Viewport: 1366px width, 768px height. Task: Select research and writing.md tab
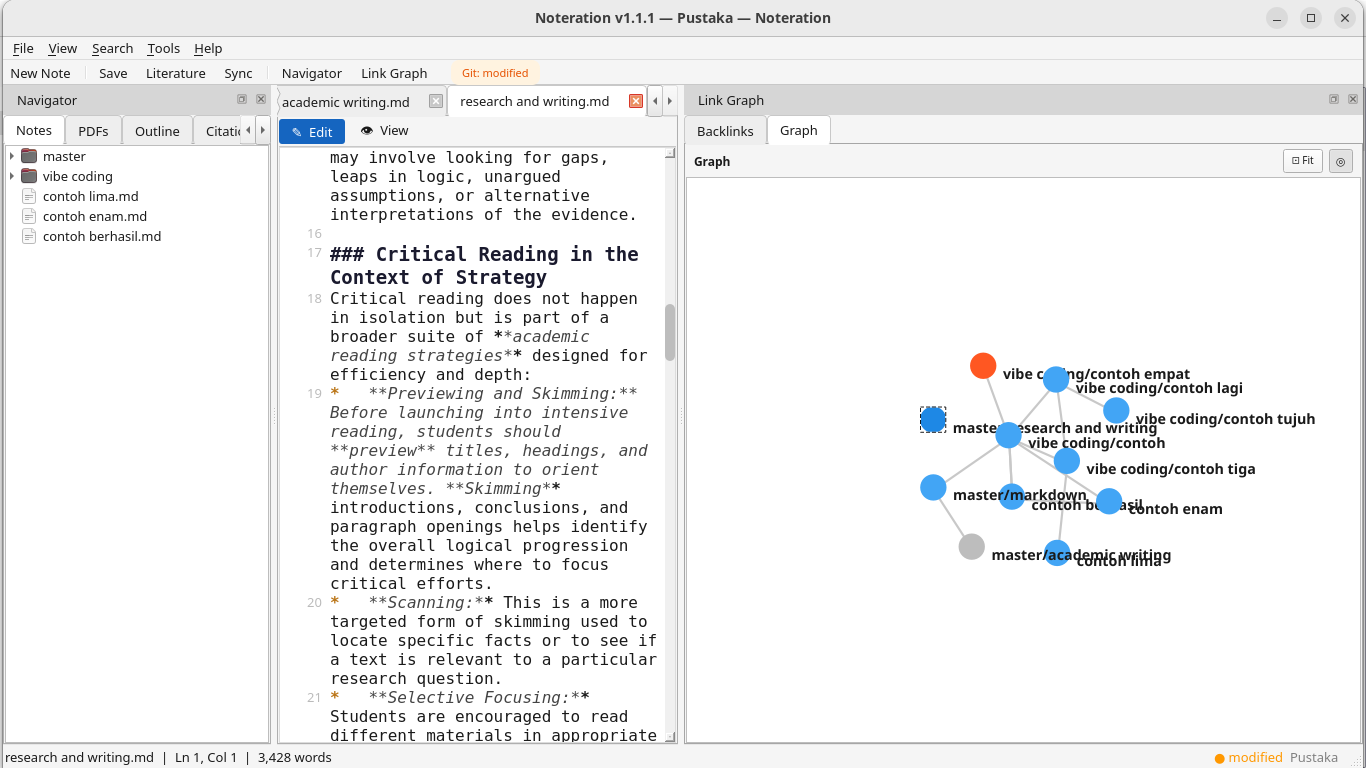pyautogui.click(x=534, y=101)
